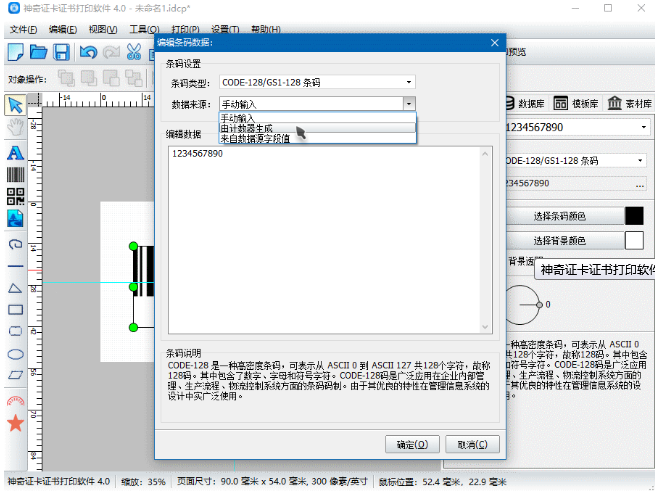Choose the 1D barcode tool

coord(15,174)
